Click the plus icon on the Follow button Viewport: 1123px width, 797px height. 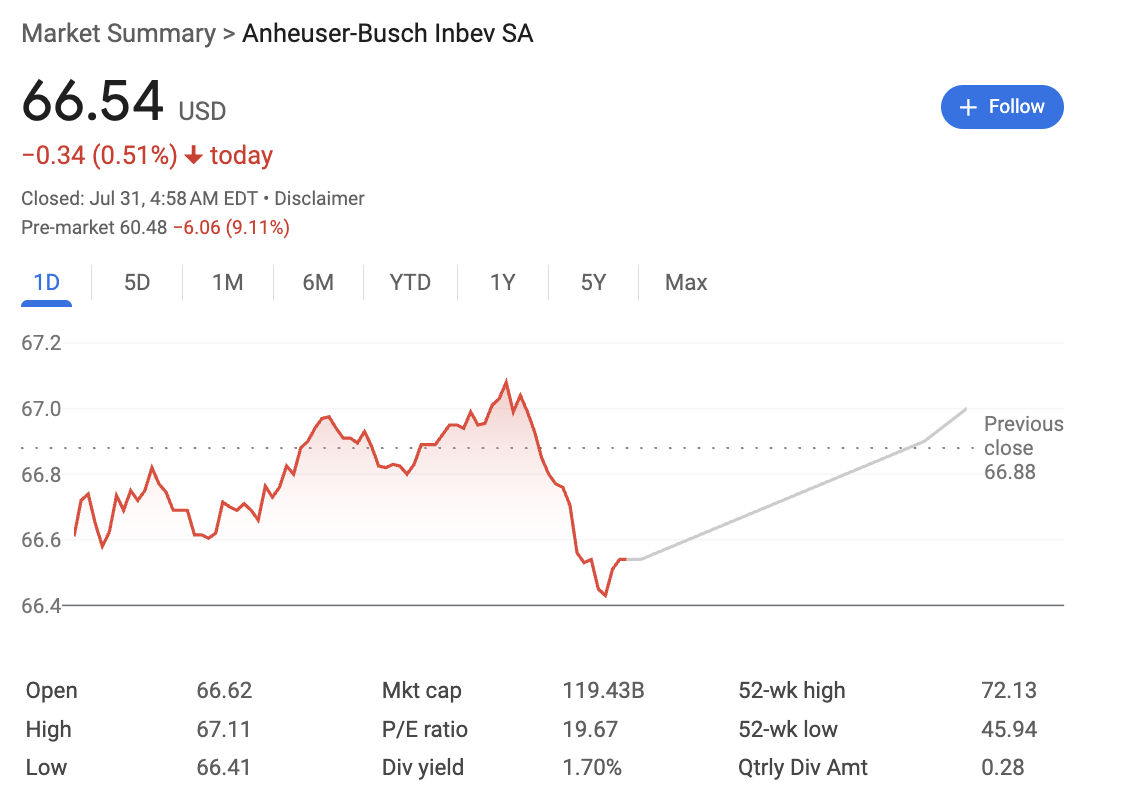point(967,106)
